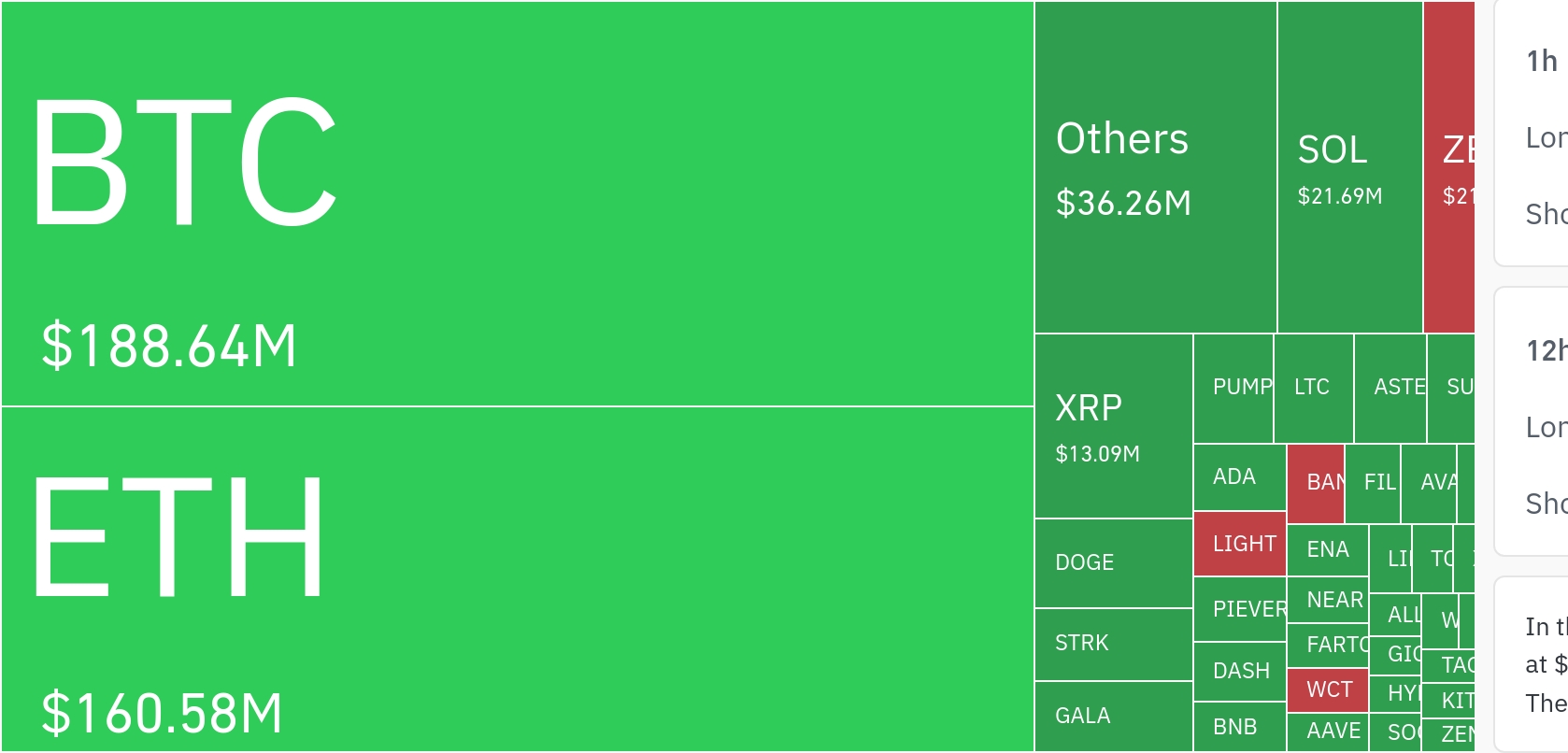Select the BNB tile

click(x=1240, y=727)
